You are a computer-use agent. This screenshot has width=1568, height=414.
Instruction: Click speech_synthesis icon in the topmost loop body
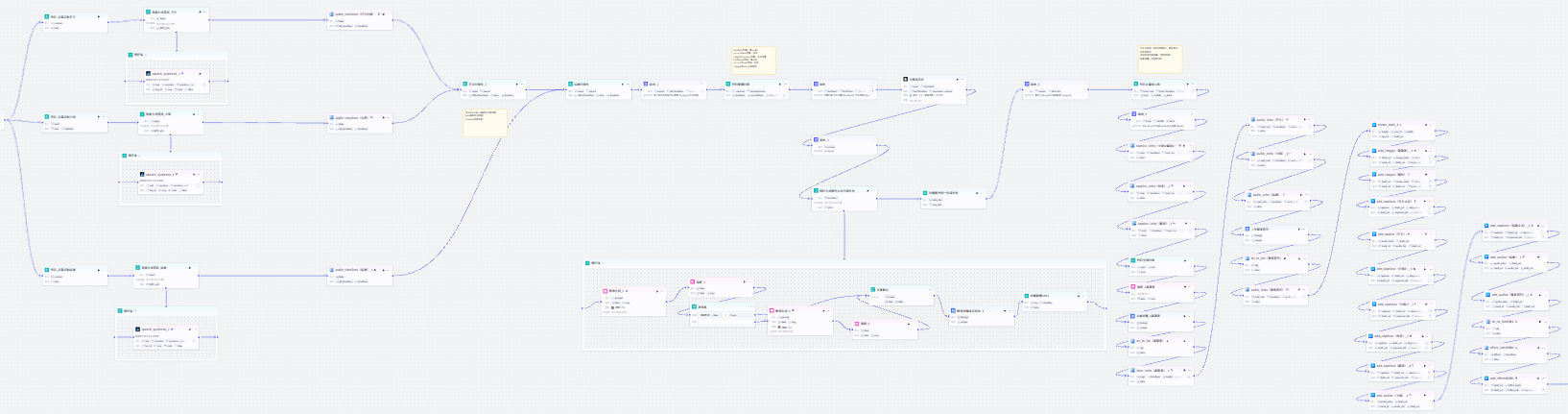[x=149, y=73]
